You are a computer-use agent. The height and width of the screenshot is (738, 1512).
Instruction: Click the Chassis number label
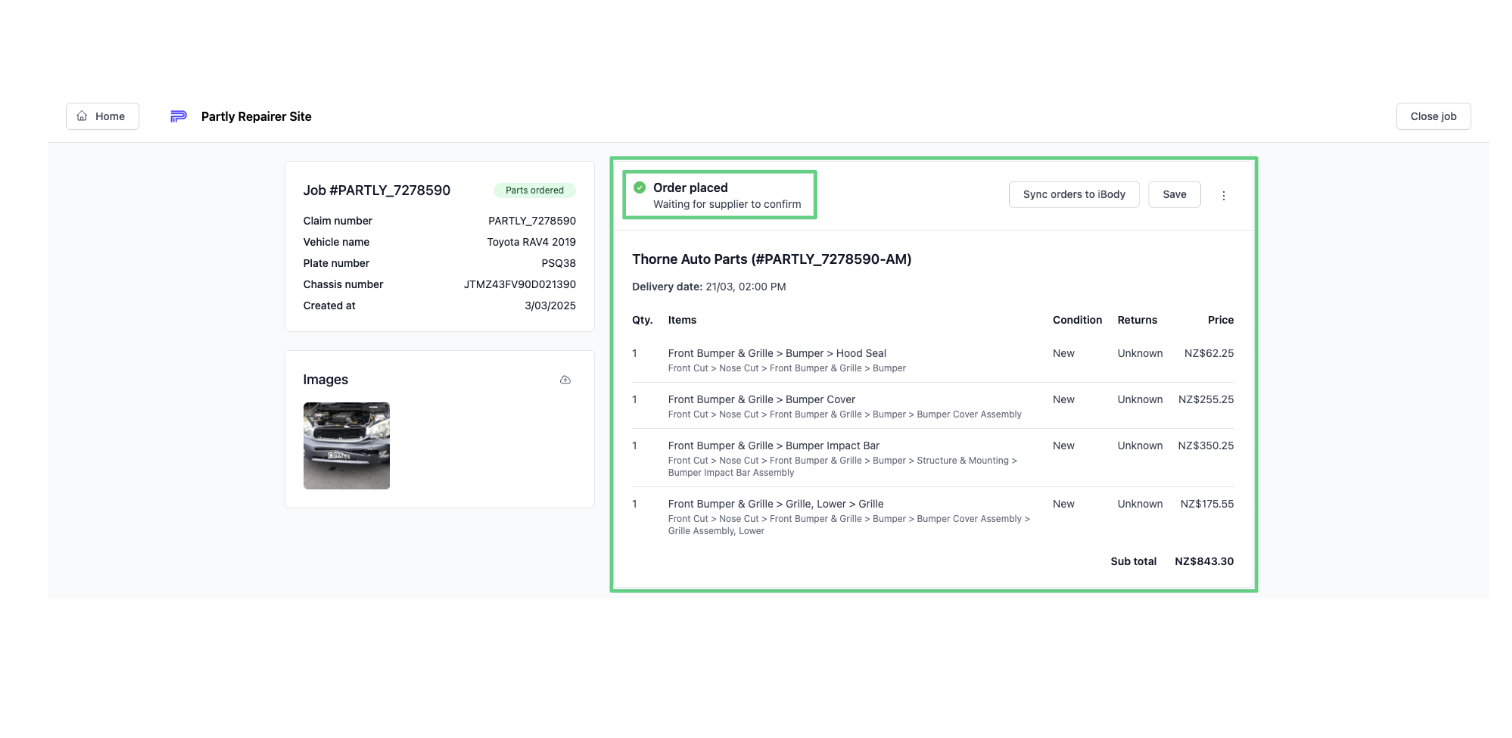(343, 284)
